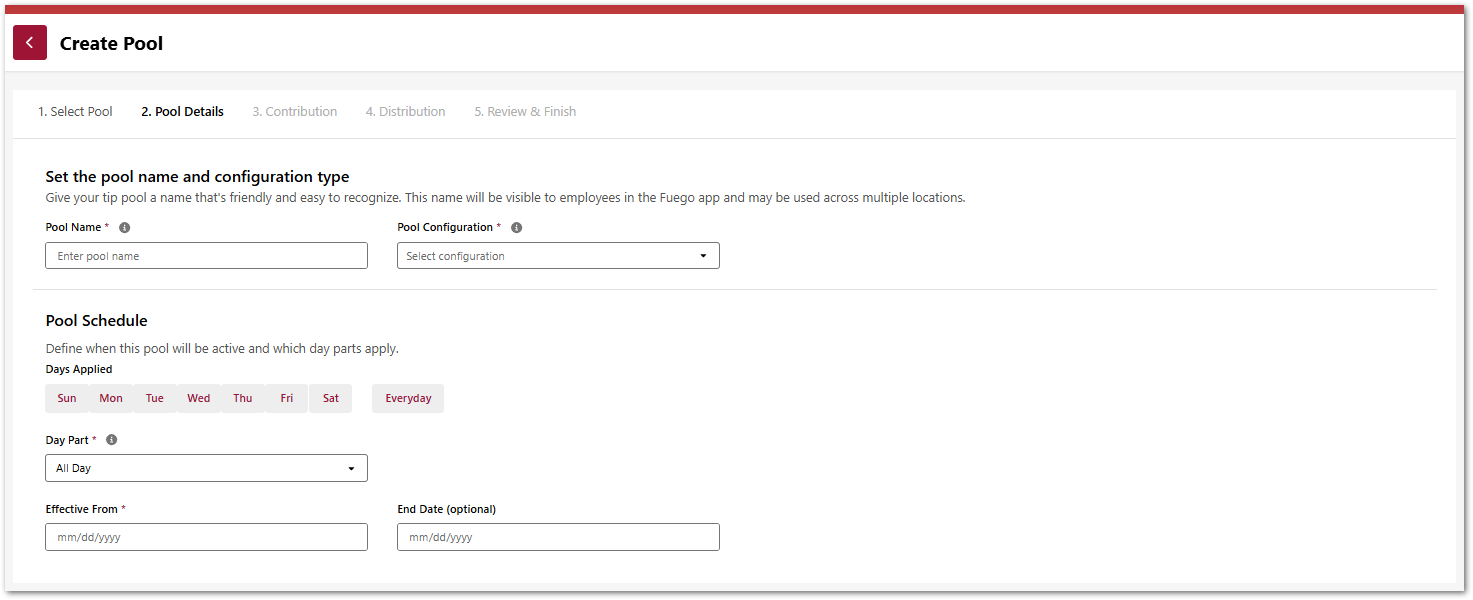Click info icon beside Pool Configuration
Image resolution: width=1473 pixels, height=600 pixels.
tap(517, 228)
